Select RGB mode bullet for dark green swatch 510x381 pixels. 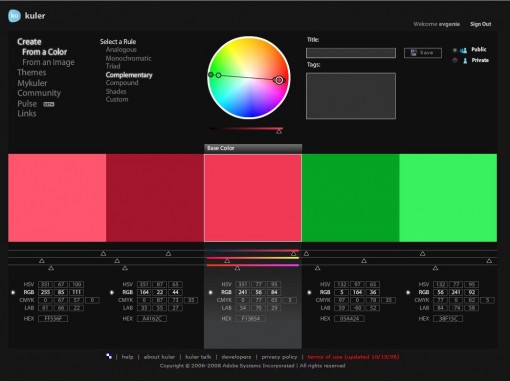[x=309, y=292]
